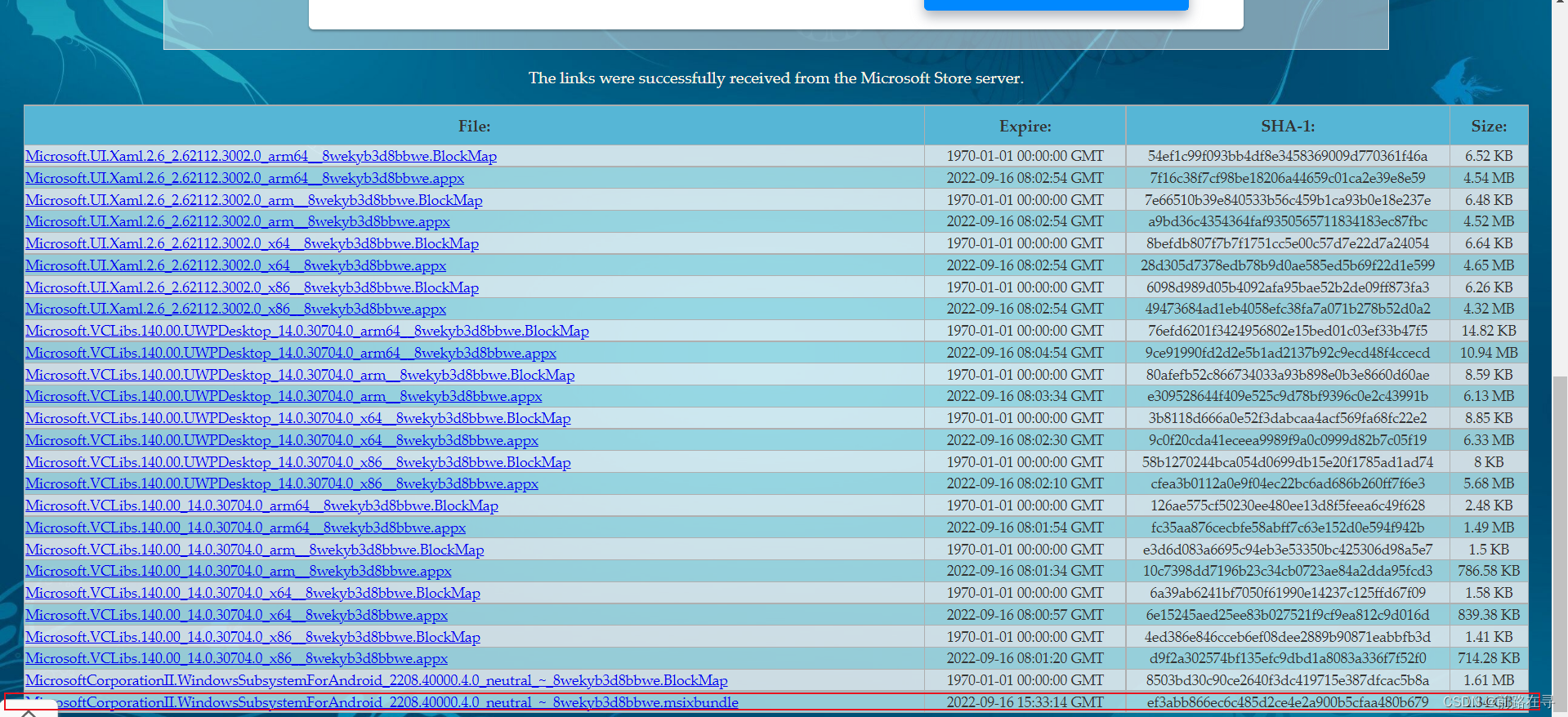This screenshot has width=1568, height=717.
Task: Open Microsoft.UI.Xaml.2.6 x86 BlockMap link
Action: coord(252,287)
